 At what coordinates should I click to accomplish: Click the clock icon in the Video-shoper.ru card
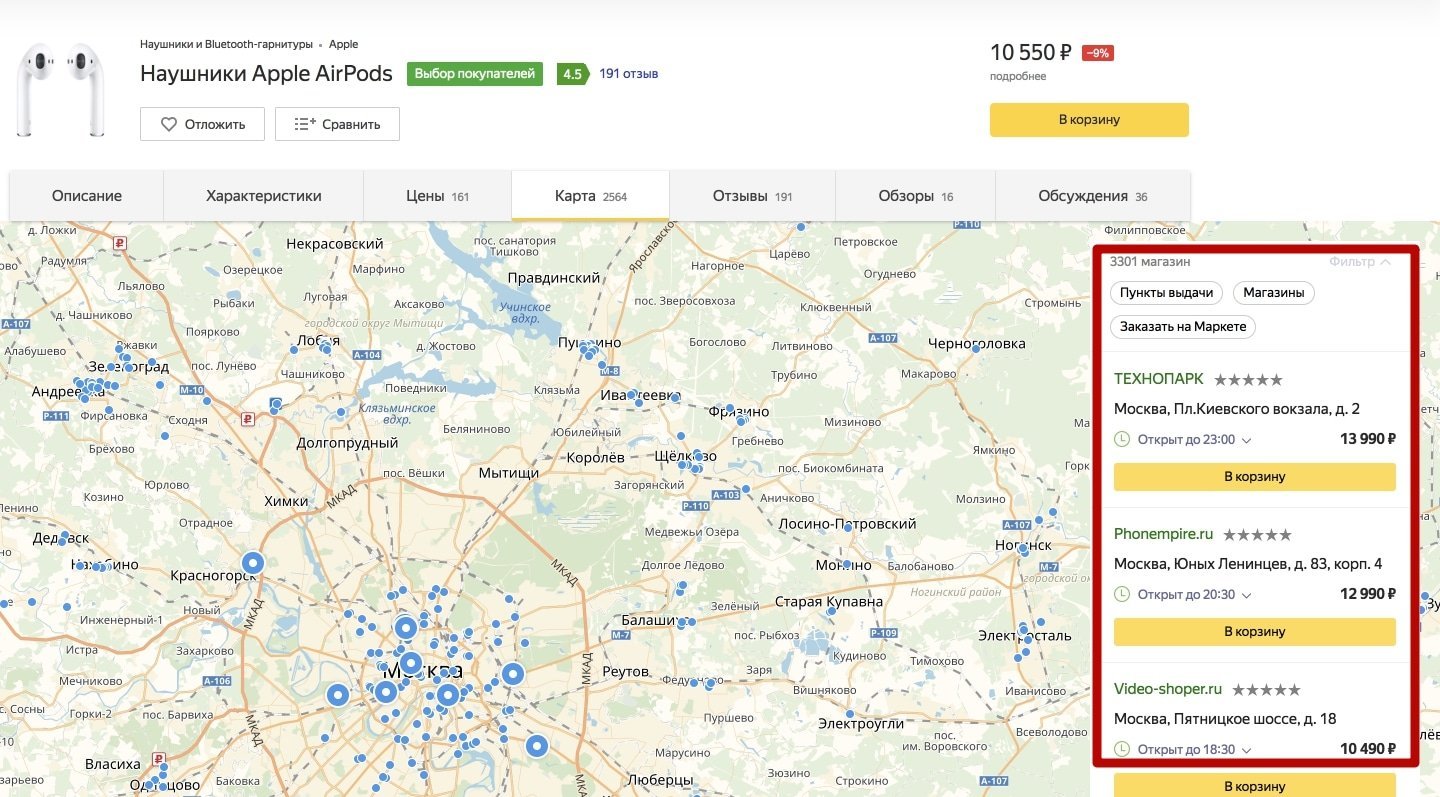[x=1122, y=749]
